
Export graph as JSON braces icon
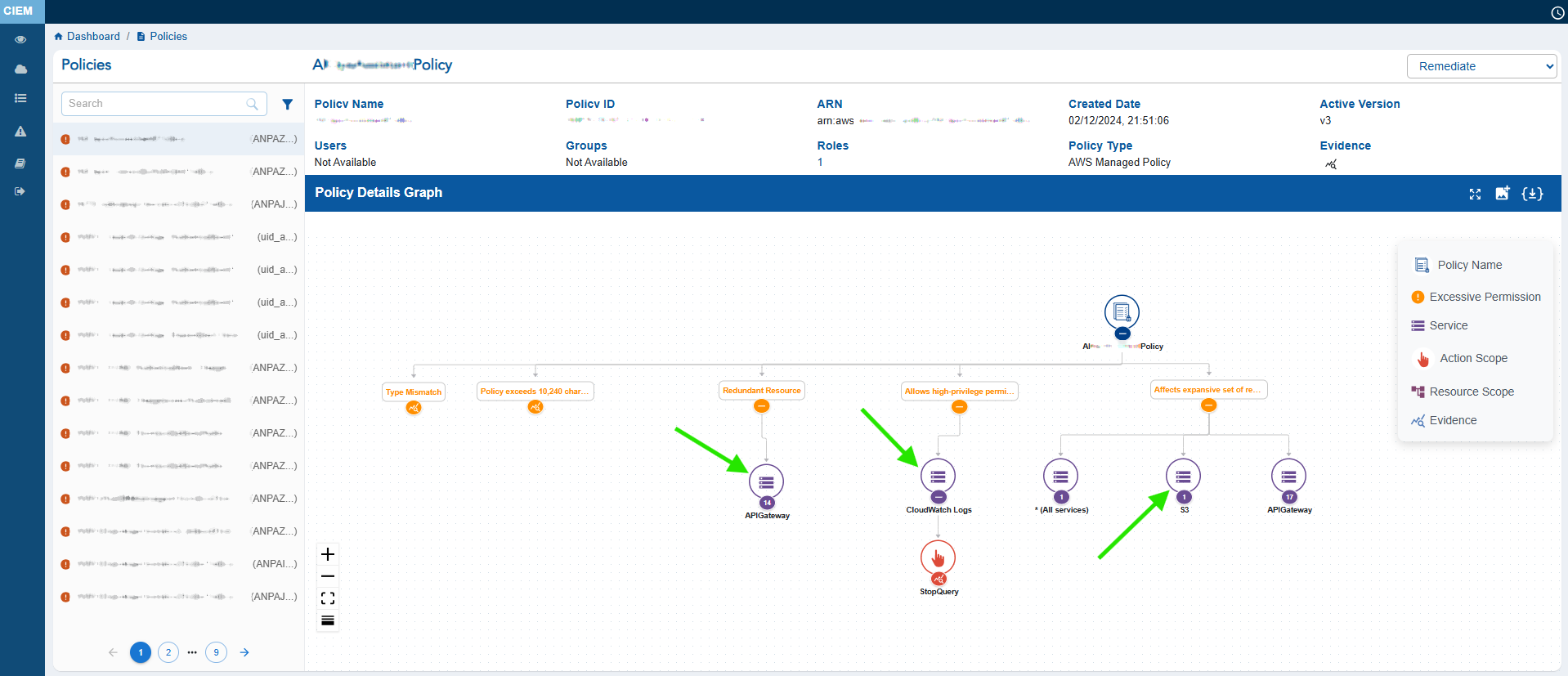click(x=1532, y=194)
